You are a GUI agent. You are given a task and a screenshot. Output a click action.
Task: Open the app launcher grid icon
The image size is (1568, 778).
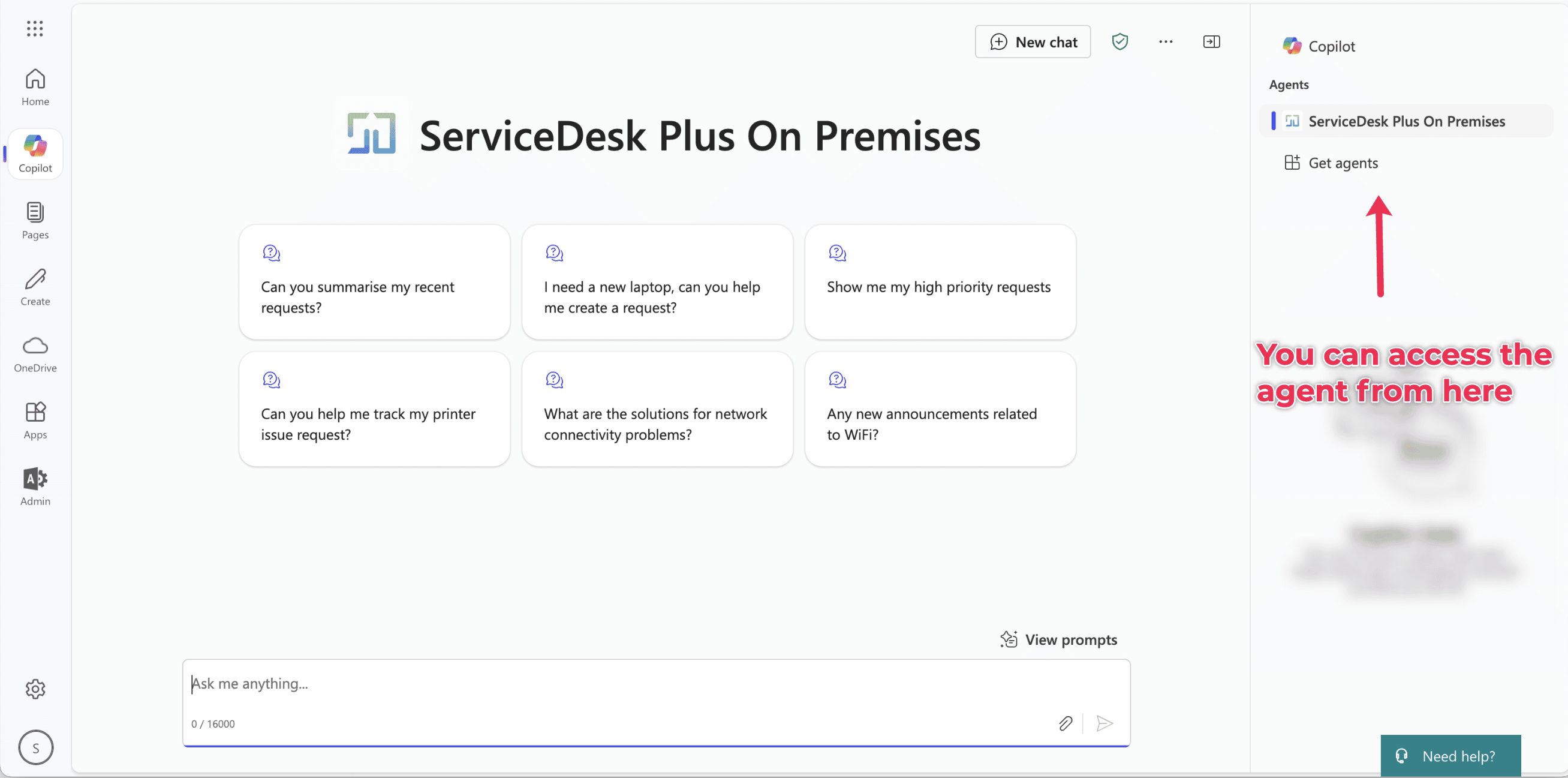[x=35, y=28]
